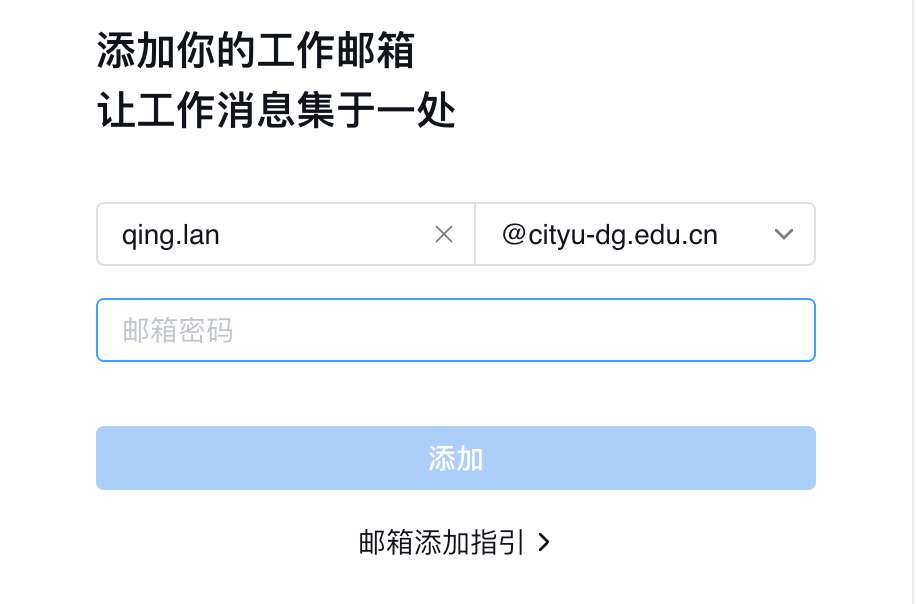Remove the entered email prefix using the clear icon
The width and height of the screenshot is (916, 604).
click(x=444, y=235)
